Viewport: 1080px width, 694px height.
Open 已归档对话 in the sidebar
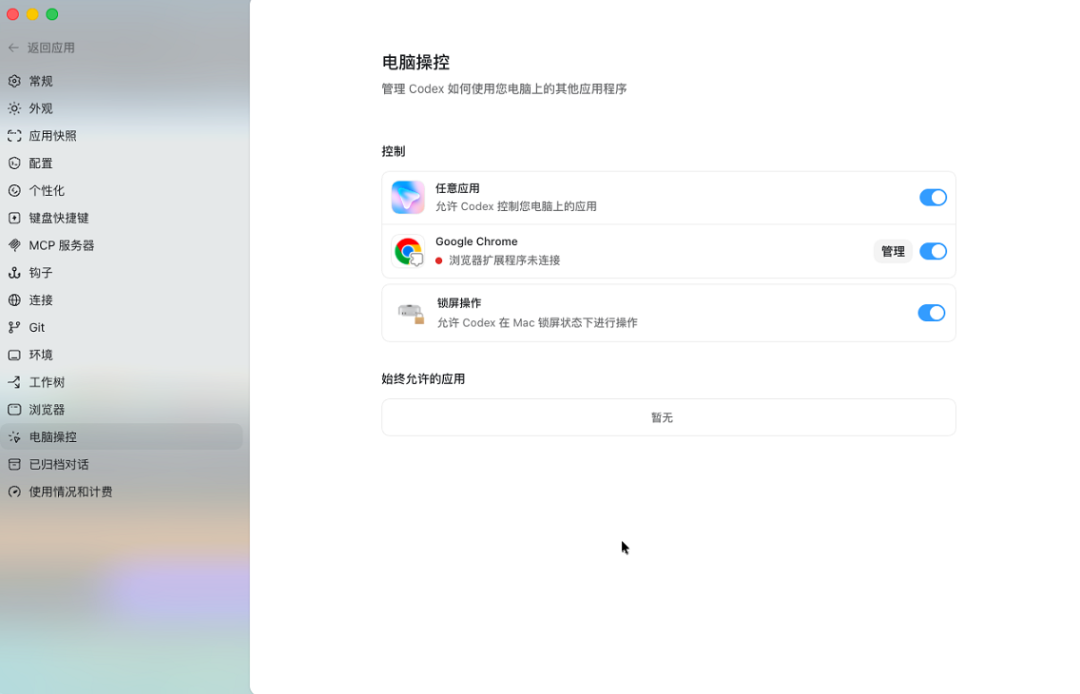click(122, 465)
